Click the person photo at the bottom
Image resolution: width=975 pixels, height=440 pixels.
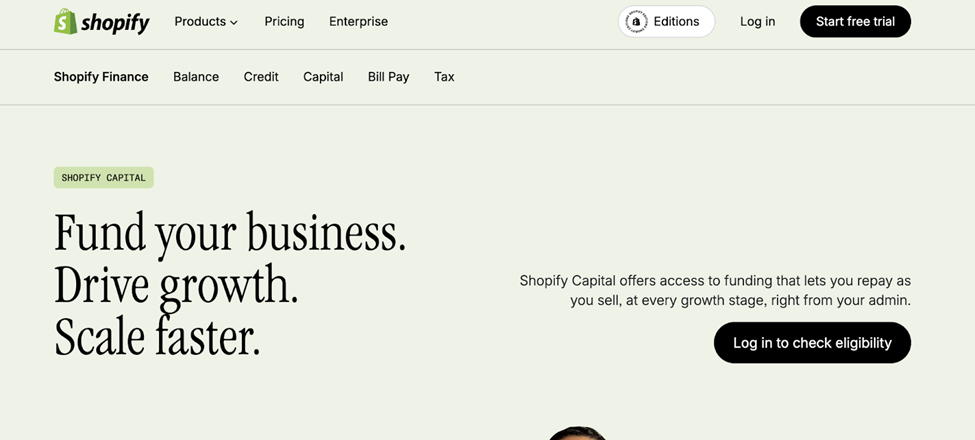tap(577, 433)
